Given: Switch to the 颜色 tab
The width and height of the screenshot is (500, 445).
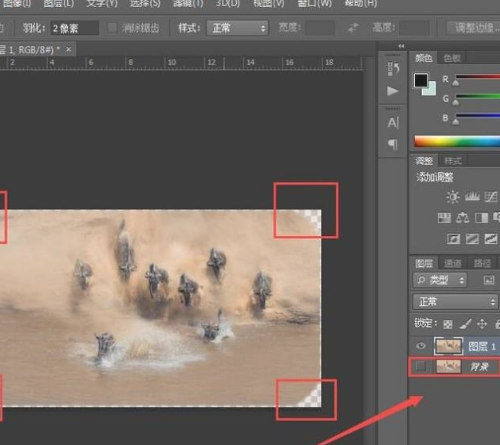Looking at the screenshot, I should (424, 58).
